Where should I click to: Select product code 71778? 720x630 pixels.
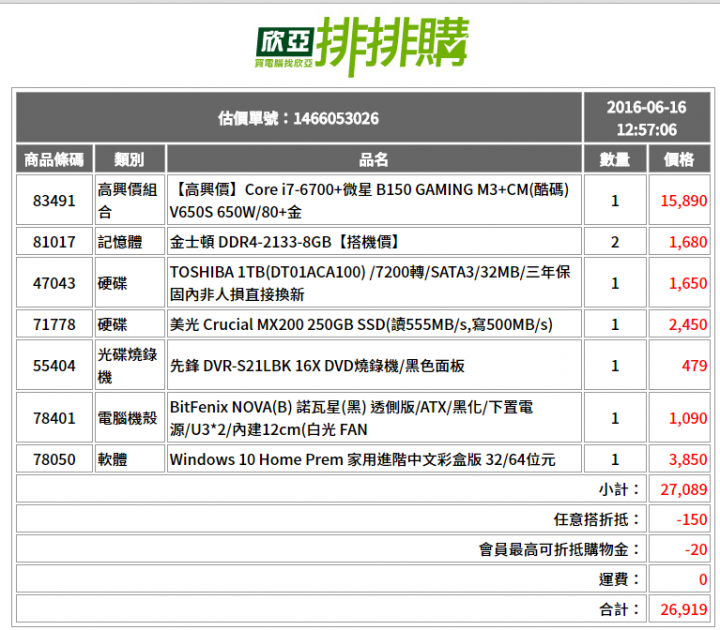pyautogui.click(x=54, y=325)
